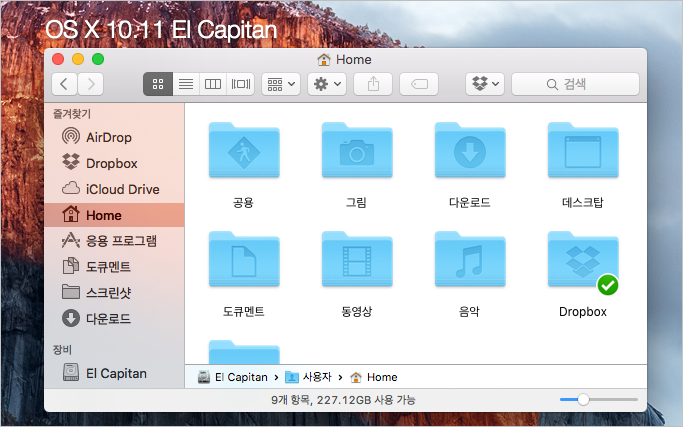Switch to column view
The height and width of the screenshot is (427, 683).
click(x=213, y=84)
